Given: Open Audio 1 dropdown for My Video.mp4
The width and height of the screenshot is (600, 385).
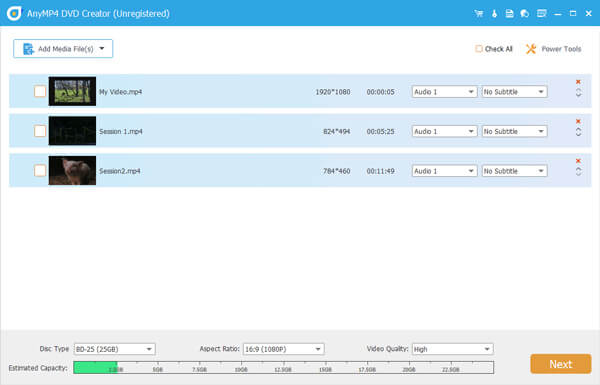Looking at the screenshot, I should coord(444,92).
